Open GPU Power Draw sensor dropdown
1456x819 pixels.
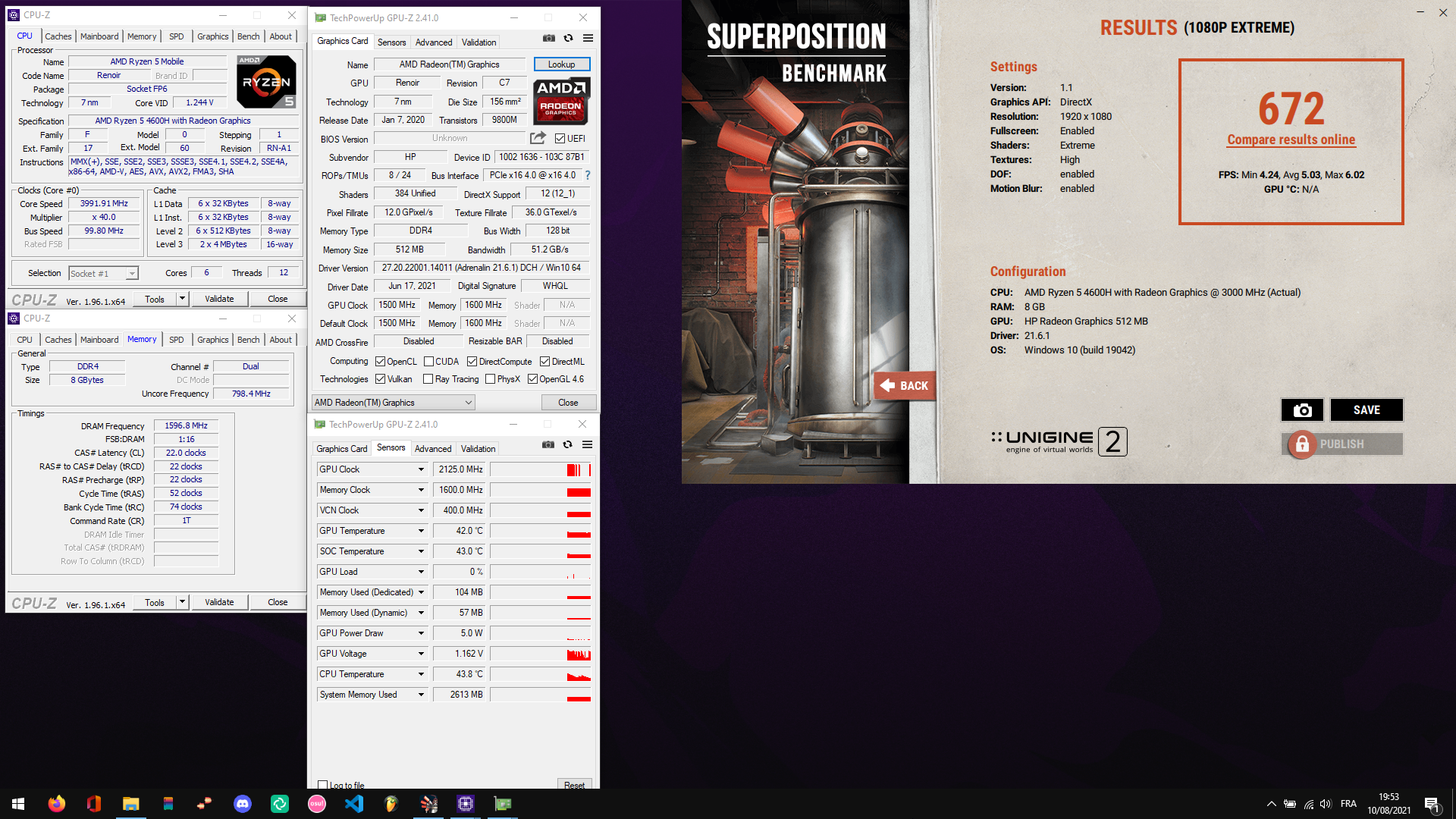coord(421,633)
